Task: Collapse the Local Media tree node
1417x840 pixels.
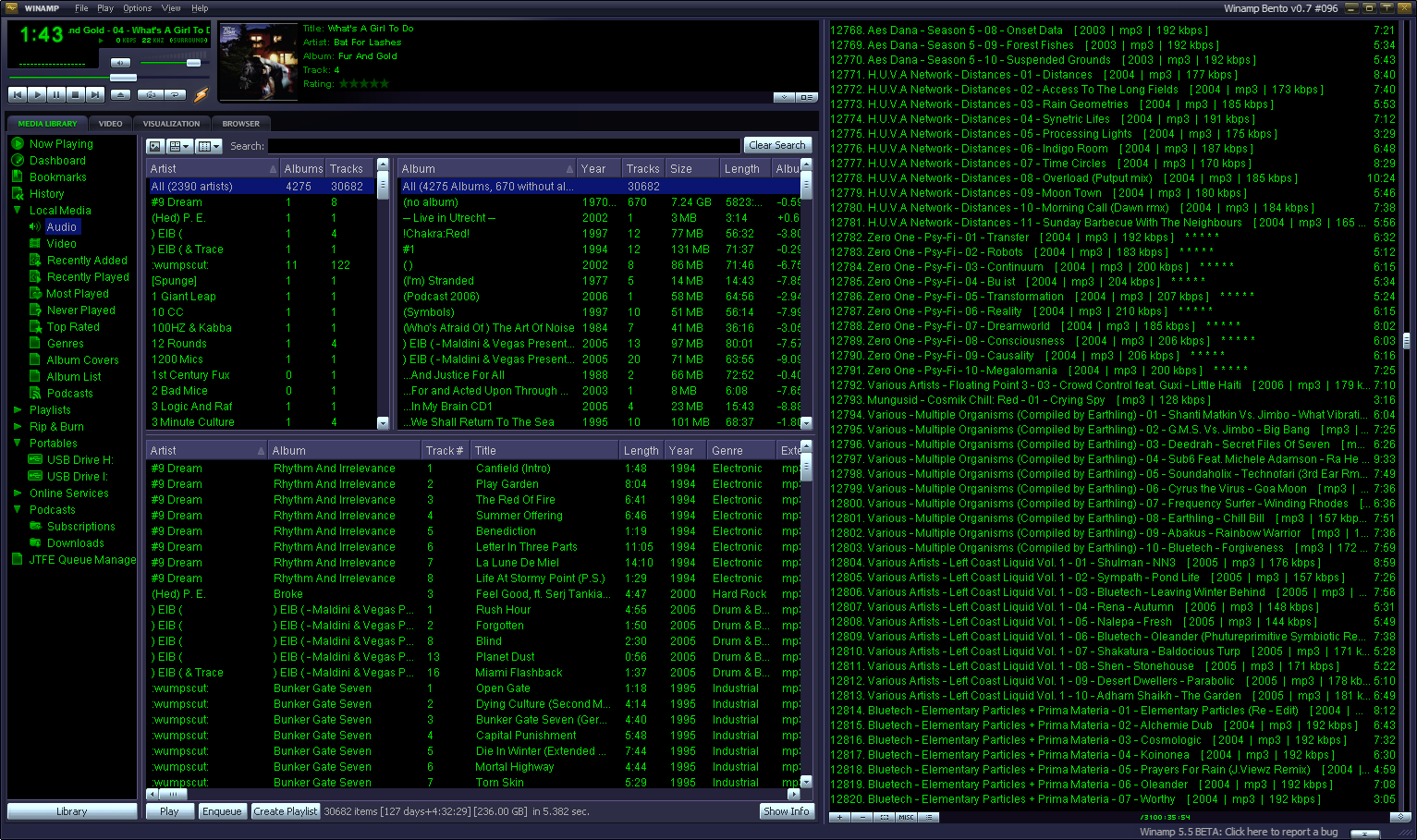Action: click(17, 210)
